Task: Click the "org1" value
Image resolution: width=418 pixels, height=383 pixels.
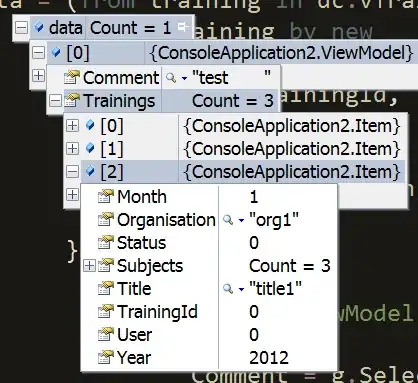Action: 274,220
